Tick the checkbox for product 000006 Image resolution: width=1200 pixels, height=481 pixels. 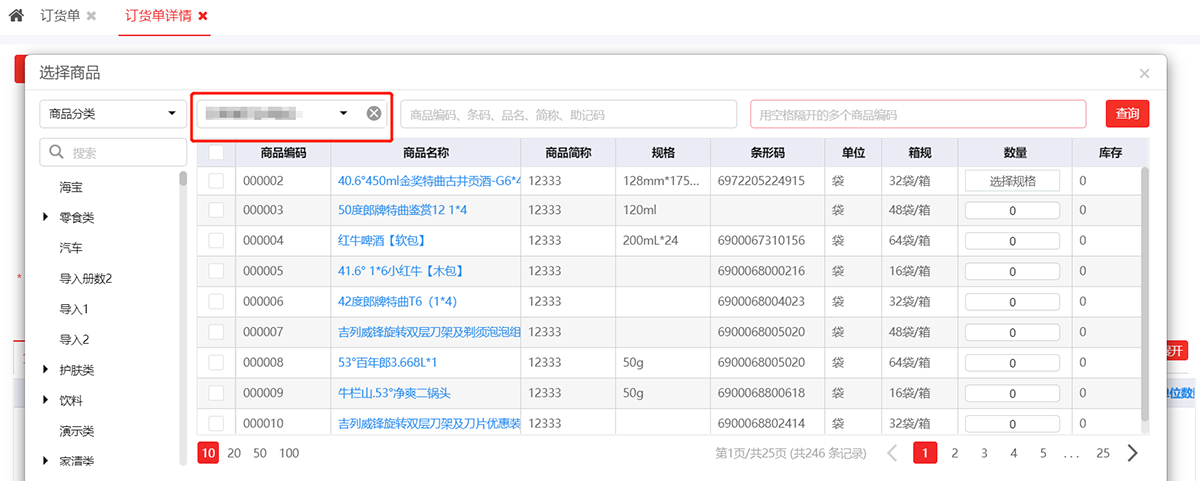click(217, 301)
